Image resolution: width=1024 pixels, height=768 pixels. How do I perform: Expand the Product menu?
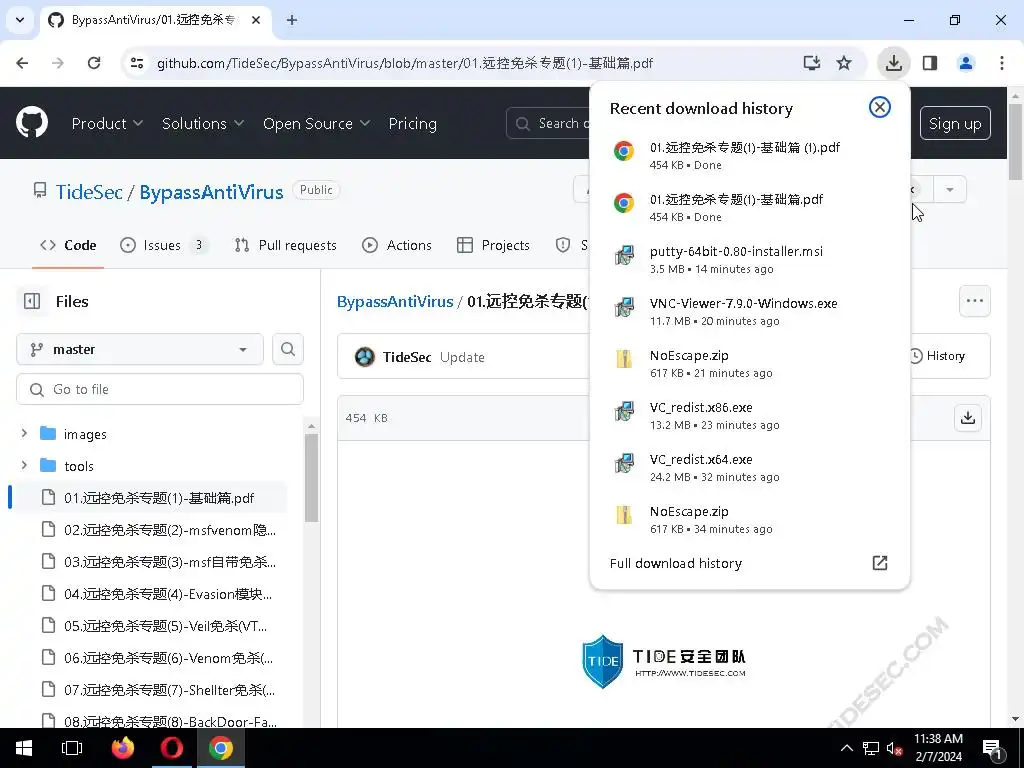pyautogui.click(x=107, y=123)
